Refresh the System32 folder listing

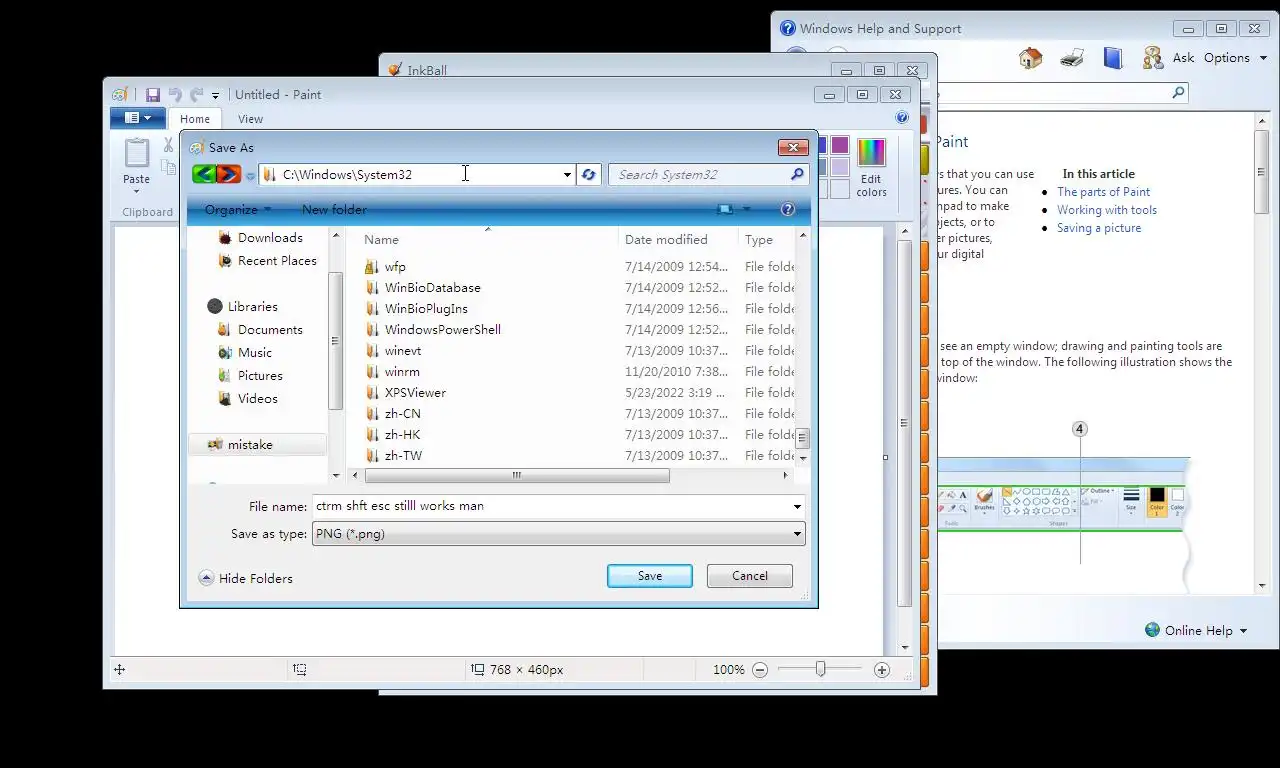588,175
